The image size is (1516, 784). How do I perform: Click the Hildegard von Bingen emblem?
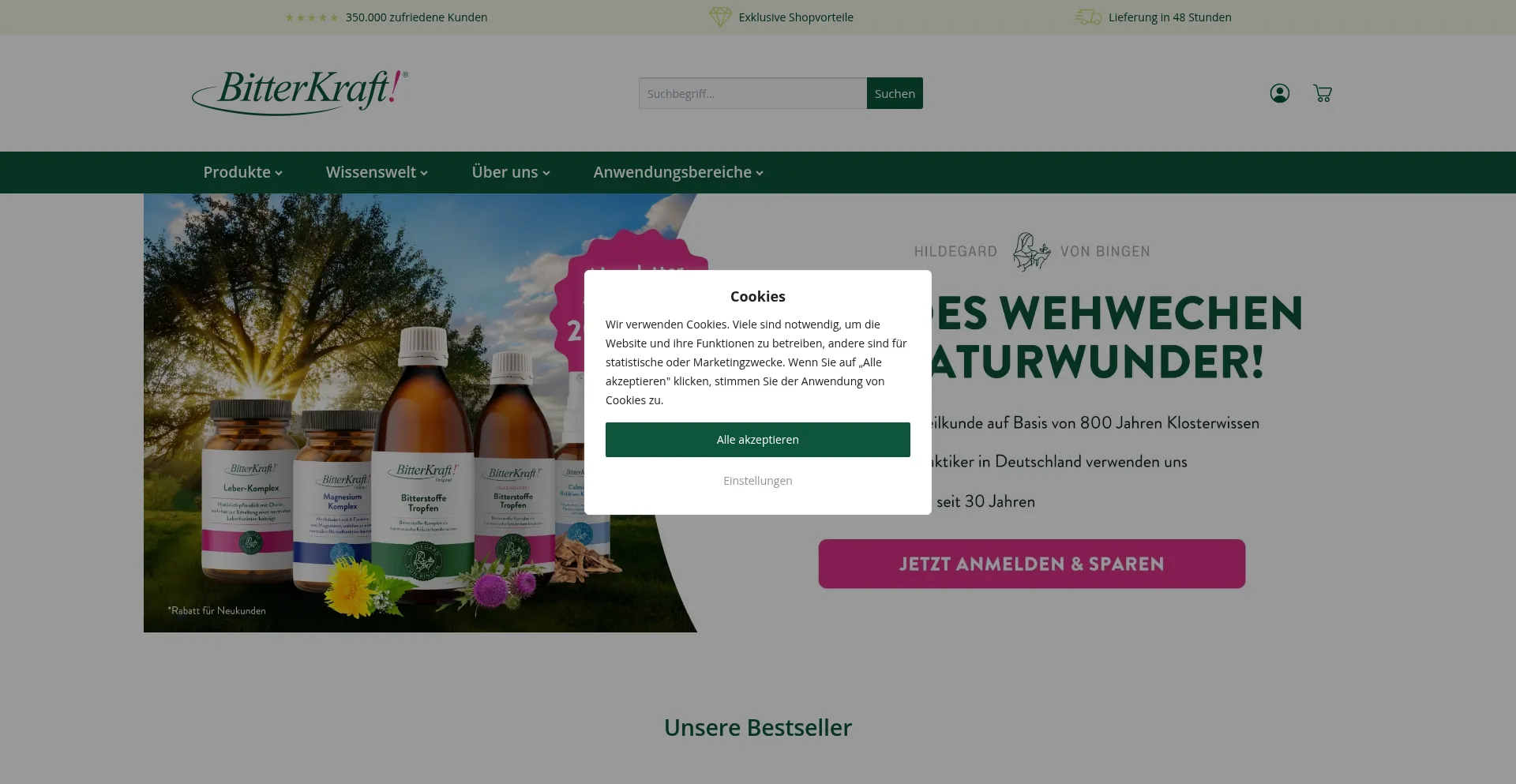click(1031, 251)
